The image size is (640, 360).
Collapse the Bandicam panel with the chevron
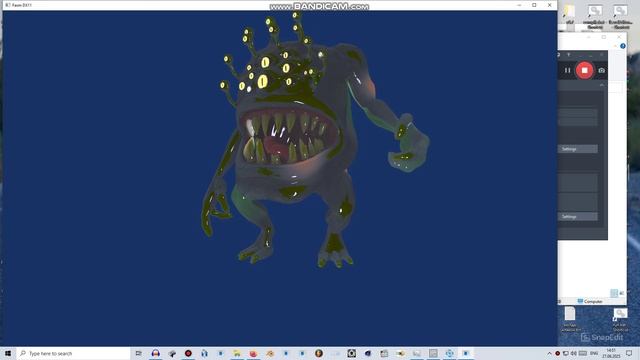[x=602, y=85]
